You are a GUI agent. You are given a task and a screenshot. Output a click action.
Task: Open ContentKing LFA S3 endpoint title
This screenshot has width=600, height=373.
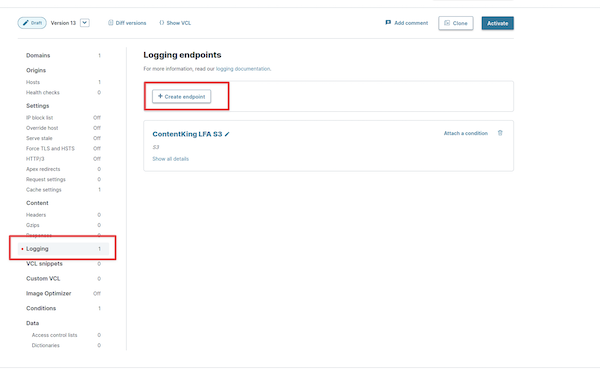(187, 134)
